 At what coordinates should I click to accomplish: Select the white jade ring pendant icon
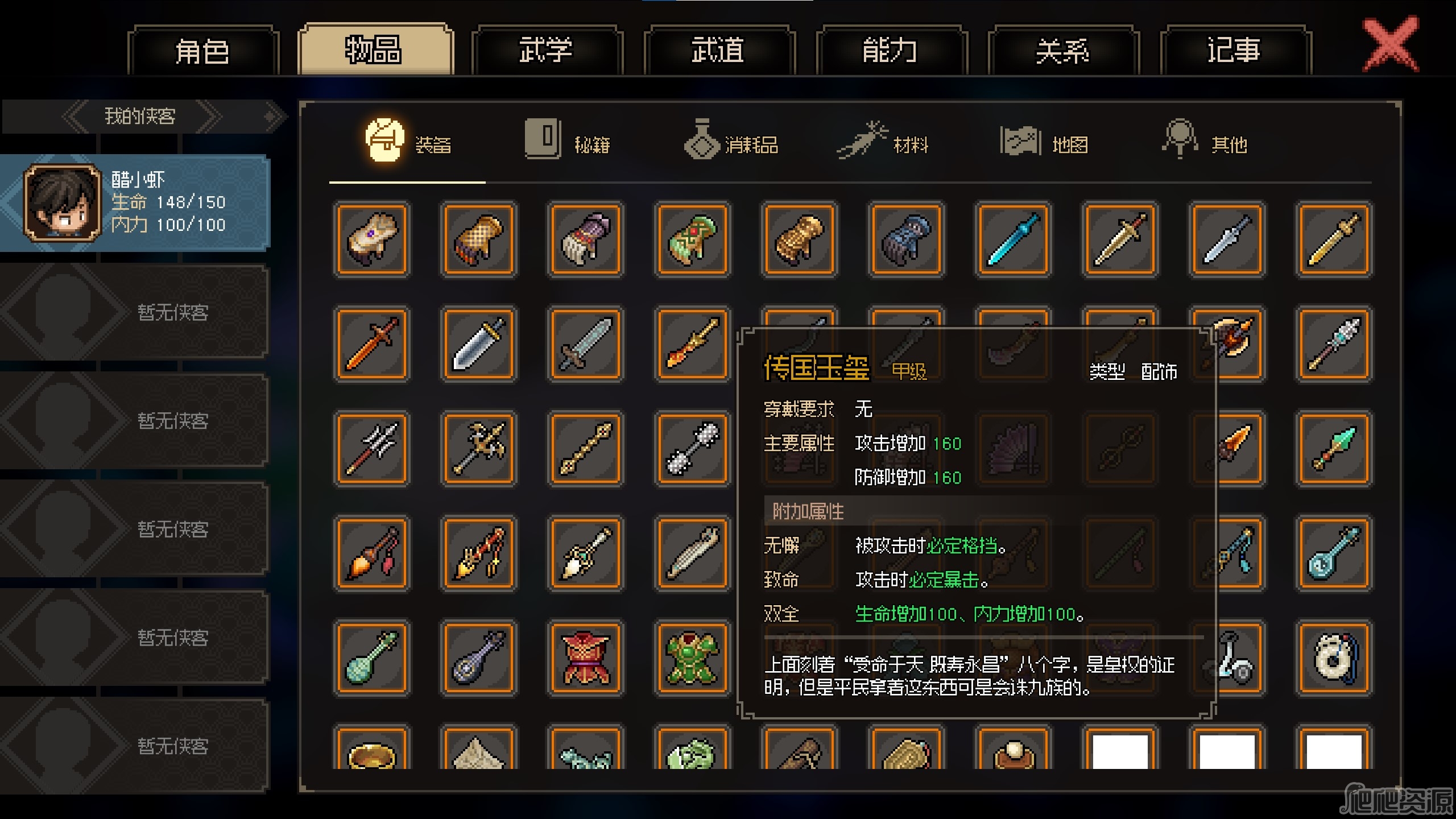click(1334, 659)
